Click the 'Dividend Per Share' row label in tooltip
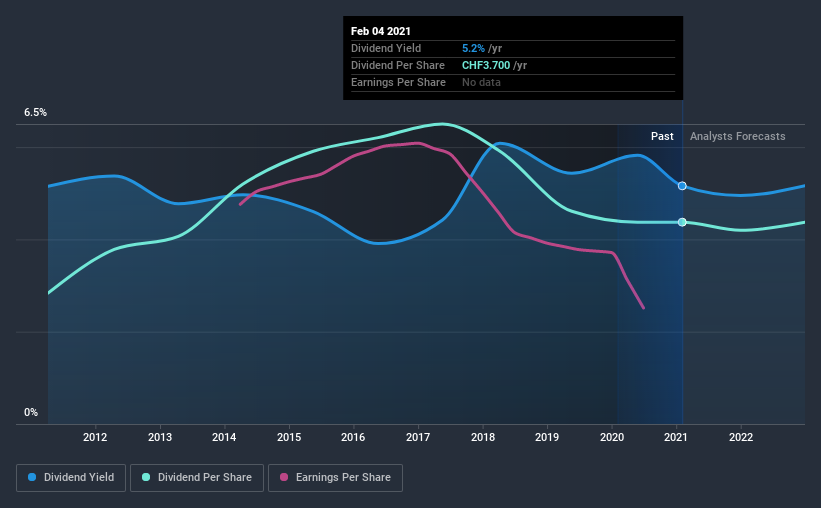Viewport: 821px width, 508px height. tap(398, 65)
